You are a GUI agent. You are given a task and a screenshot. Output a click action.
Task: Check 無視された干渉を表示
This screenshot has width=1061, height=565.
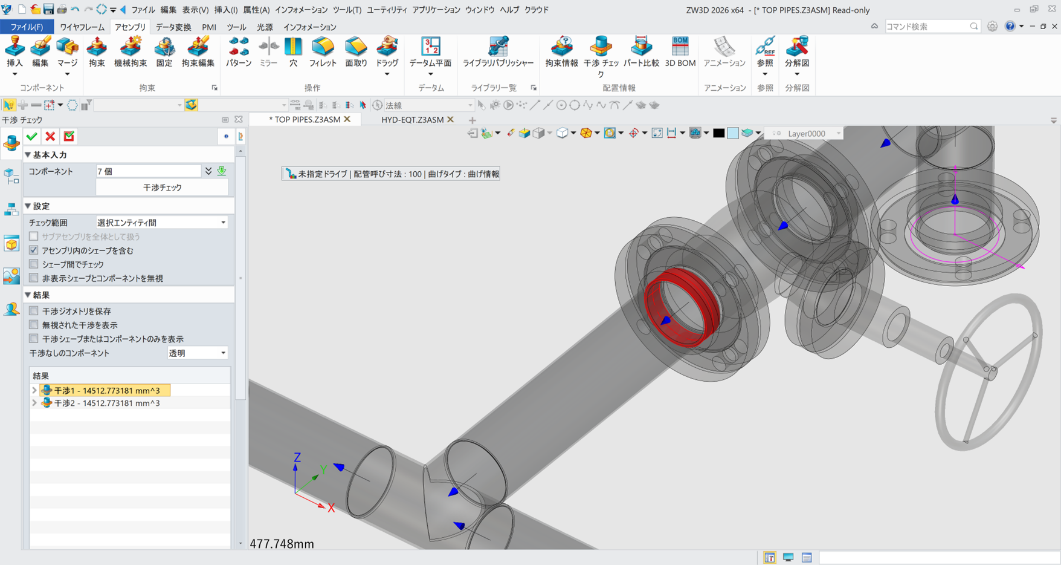pyautogui.click(x=34, y=325)
